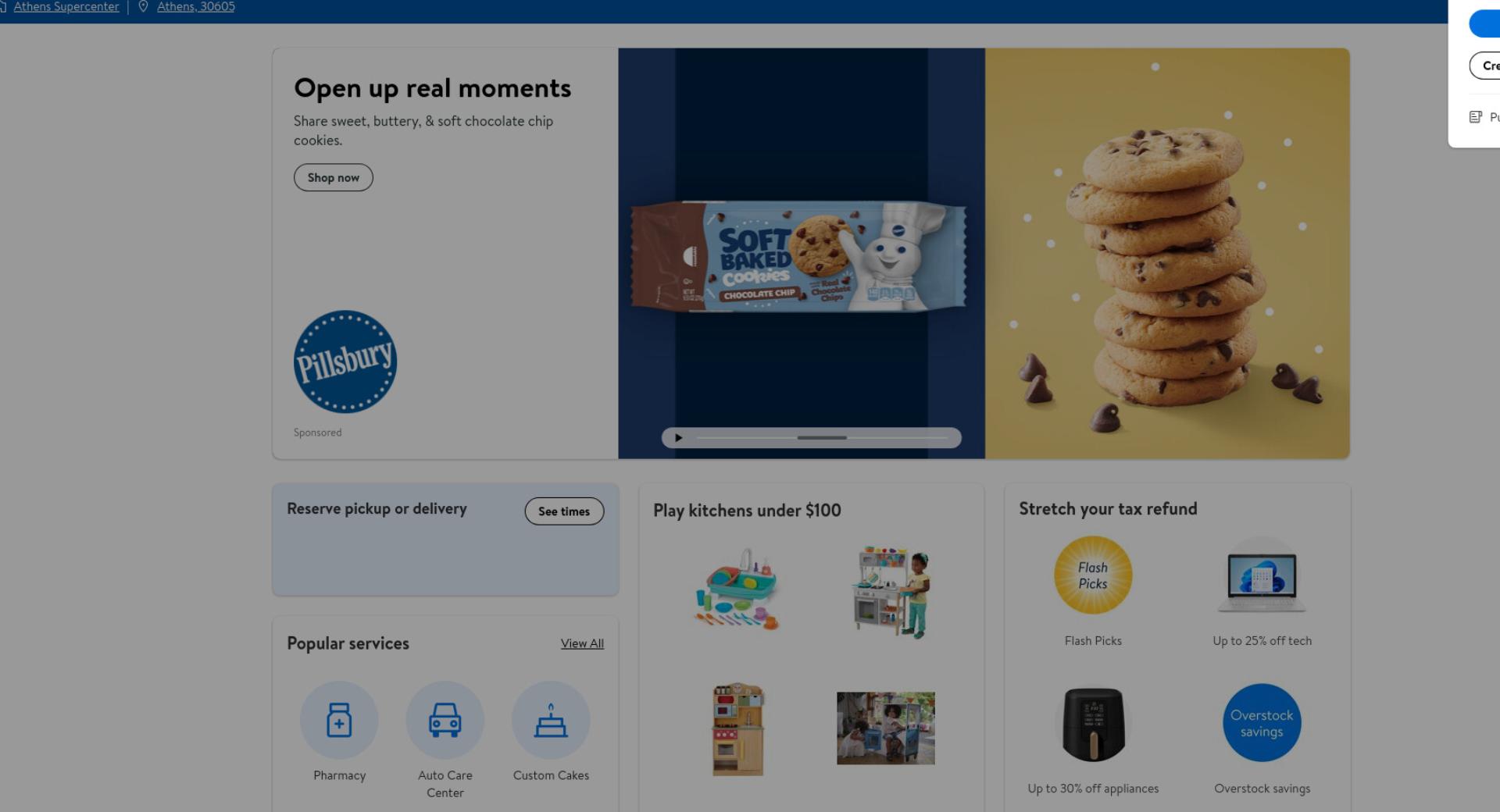Open the View All services link
Screen dimensions: 1500x812
(582, 643)
